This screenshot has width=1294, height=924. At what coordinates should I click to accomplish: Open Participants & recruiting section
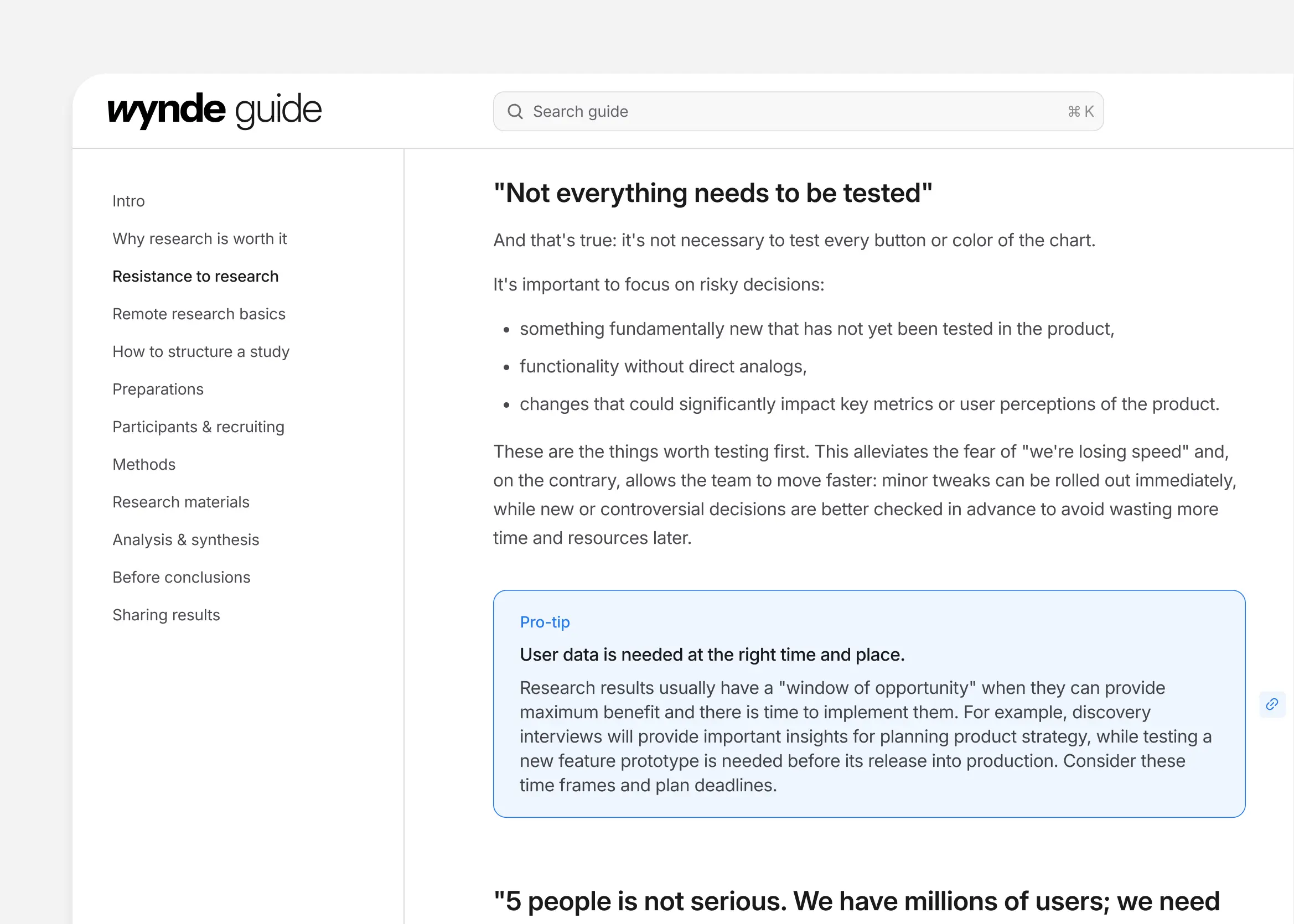pos(198,426)
